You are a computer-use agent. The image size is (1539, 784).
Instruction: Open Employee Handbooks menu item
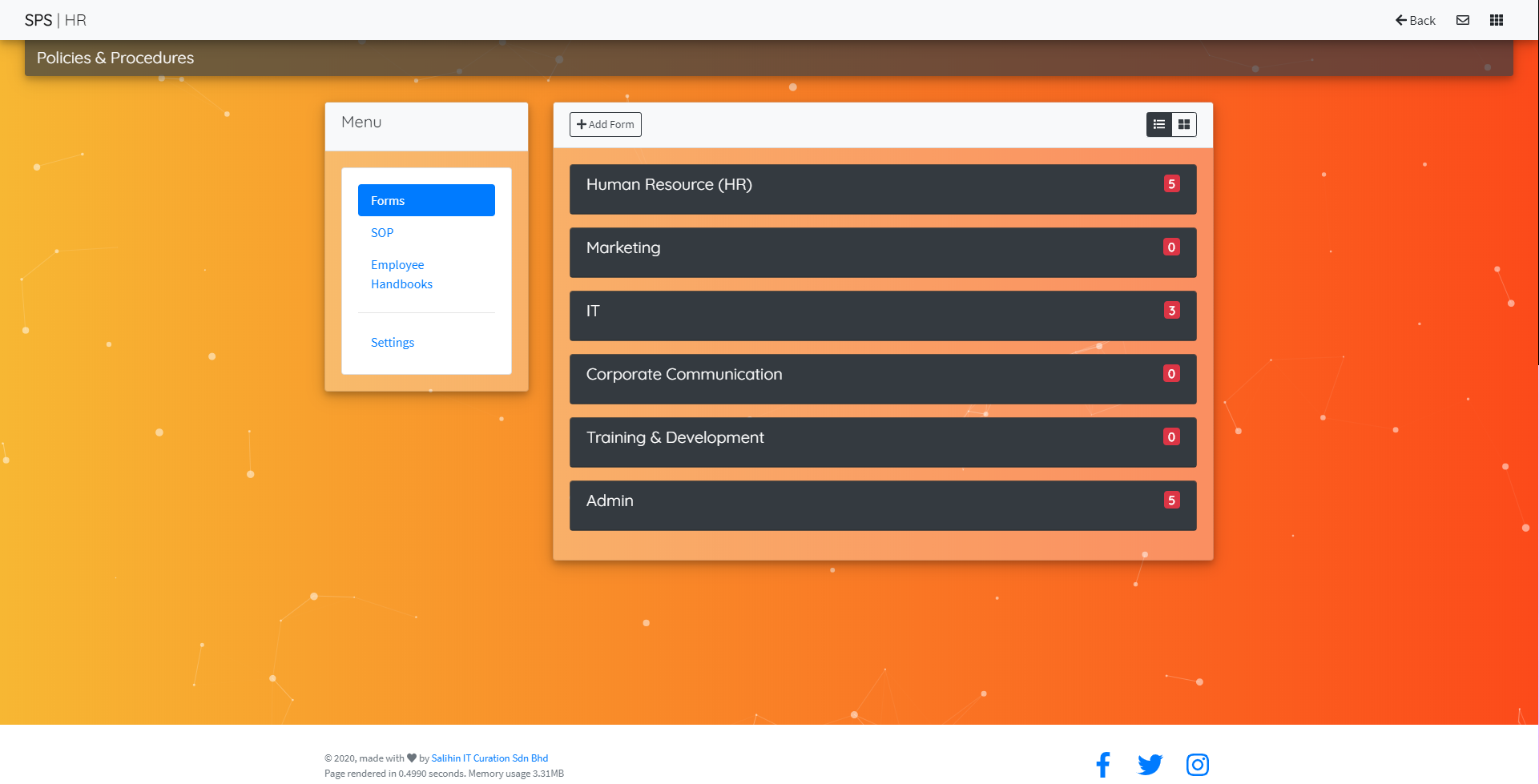[x=401, y=274]
